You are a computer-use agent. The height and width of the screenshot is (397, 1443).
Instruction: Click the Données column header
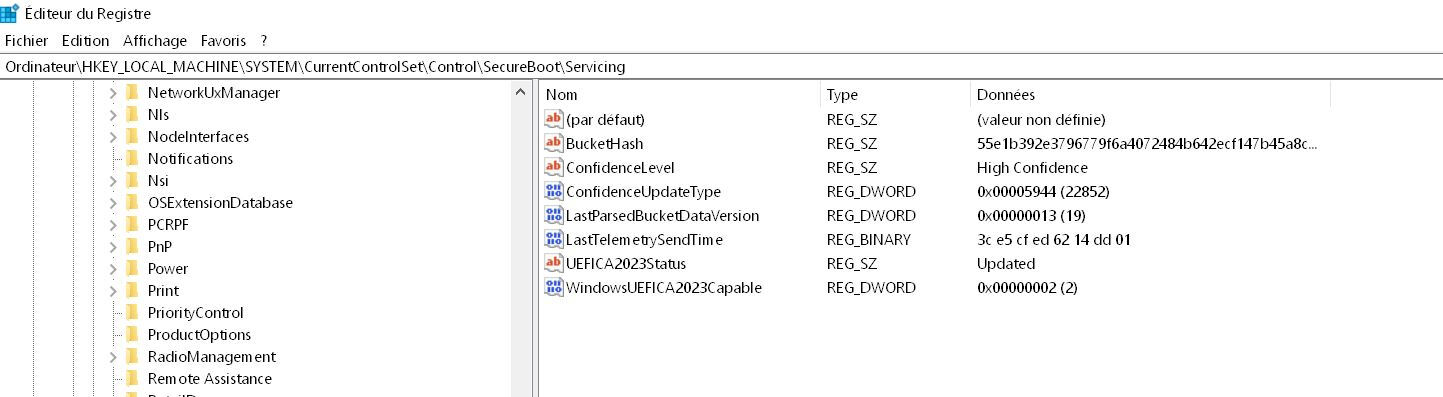(x=1150, y=95)
